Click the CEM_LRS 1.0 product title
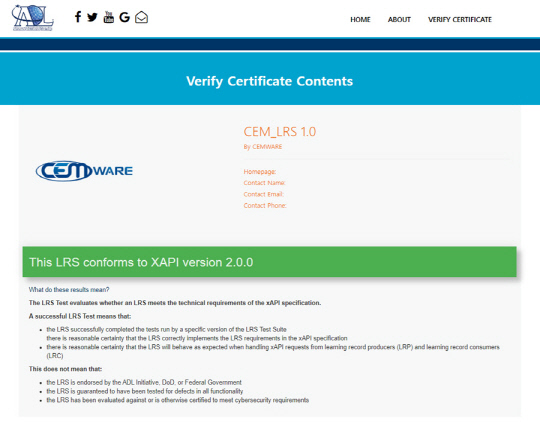540x422 pixels. point(280,132)
